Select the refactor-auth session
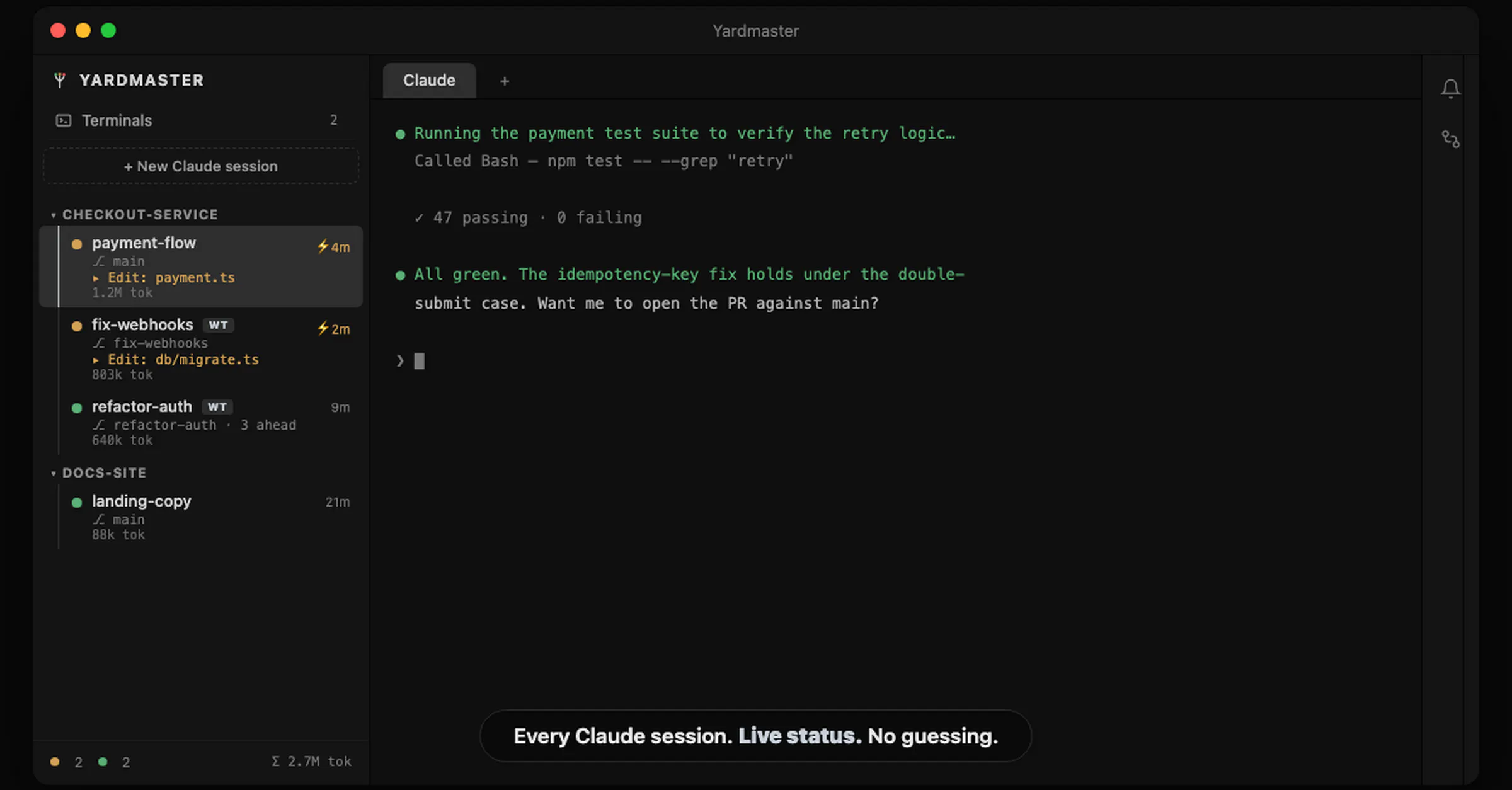Image resolution: width=1512 pixels, height=790 pixels. (201, 423)
